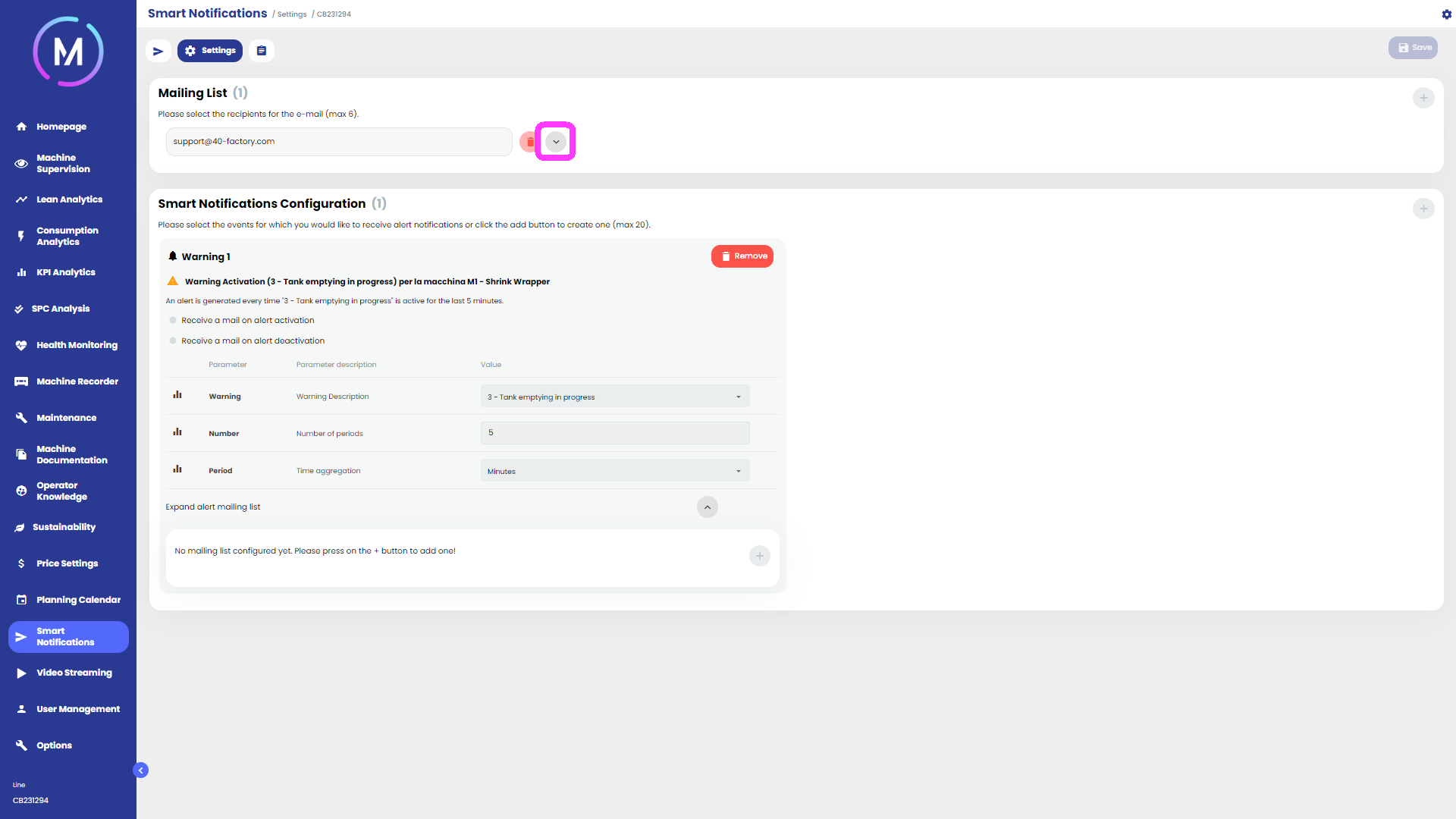Delete support@40-factory.com recipient with trash icon

(x=529, y=142)
